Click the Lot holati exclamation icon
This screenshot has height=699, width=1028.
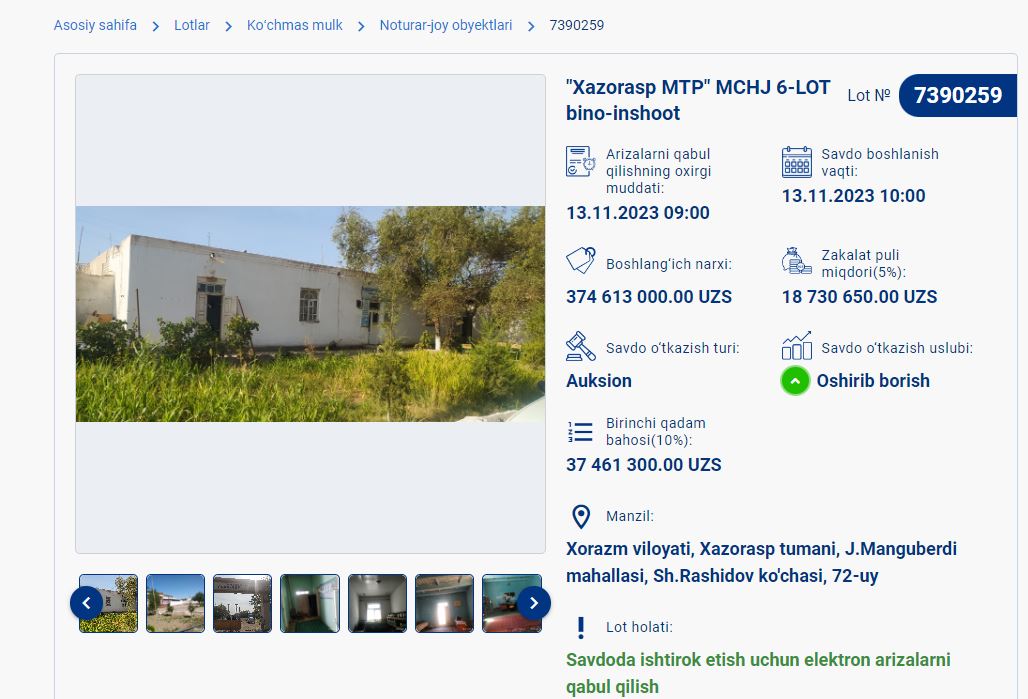pos(580,628)
